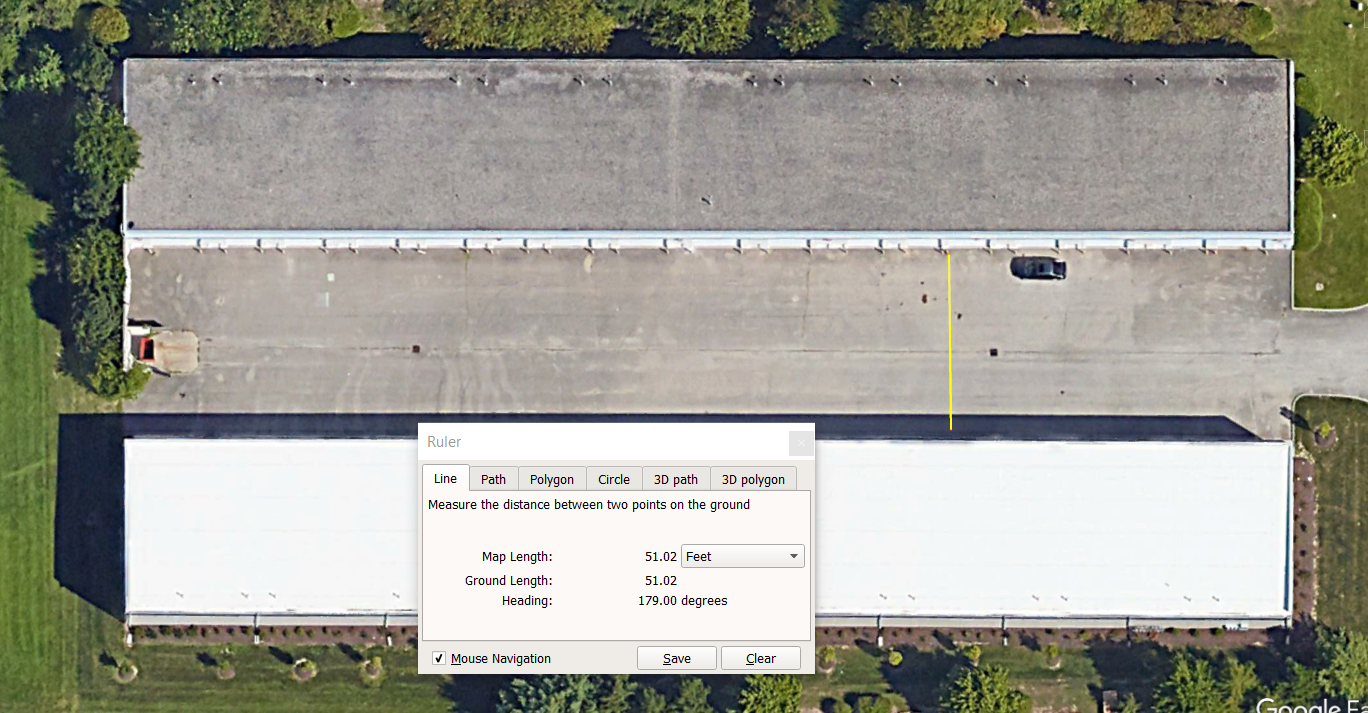Screen dimensions: 1368x713
Task: Click the red dumpster beside the pavement
Action: pos(145,348)
